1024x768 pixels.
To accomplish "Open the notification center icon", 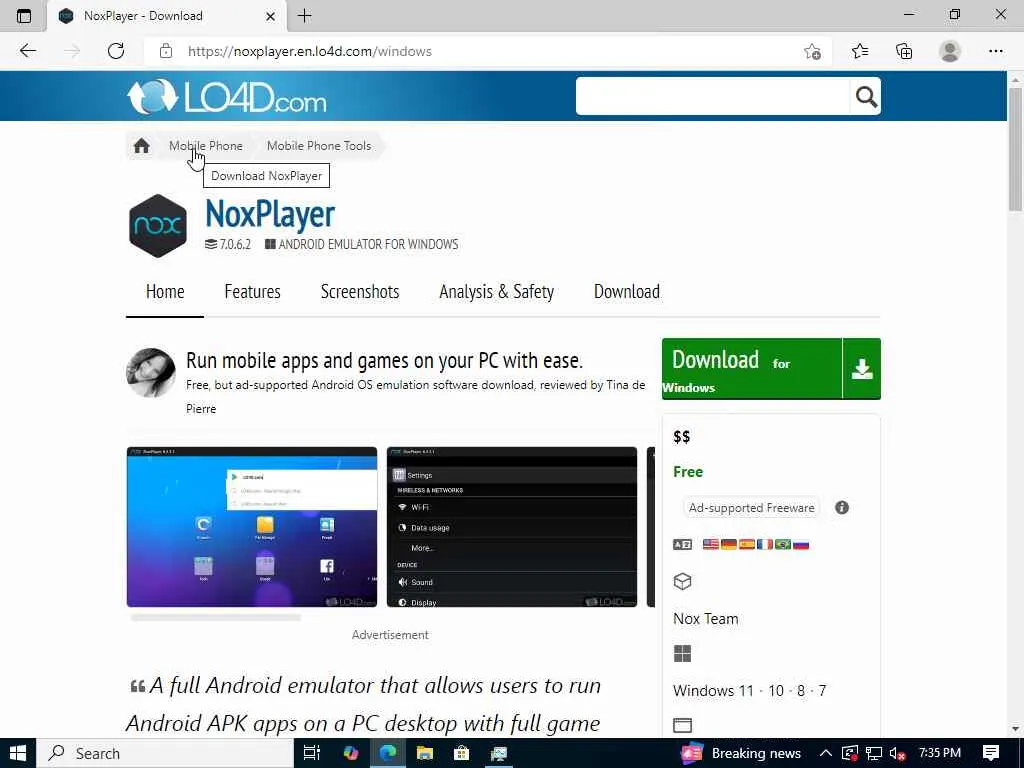I will click(x=991, y=753).
